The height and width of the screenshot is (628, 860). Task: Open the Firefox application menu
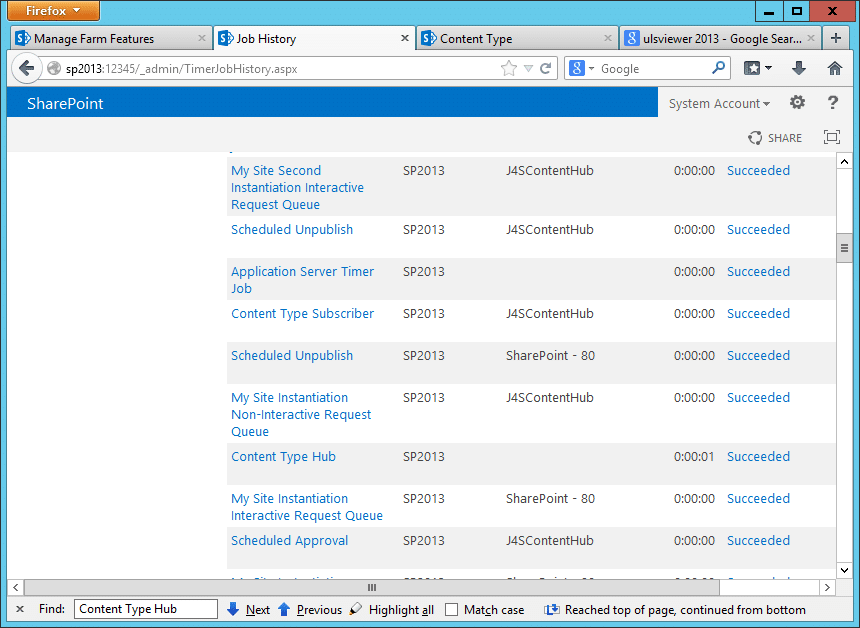coord(53,10)
